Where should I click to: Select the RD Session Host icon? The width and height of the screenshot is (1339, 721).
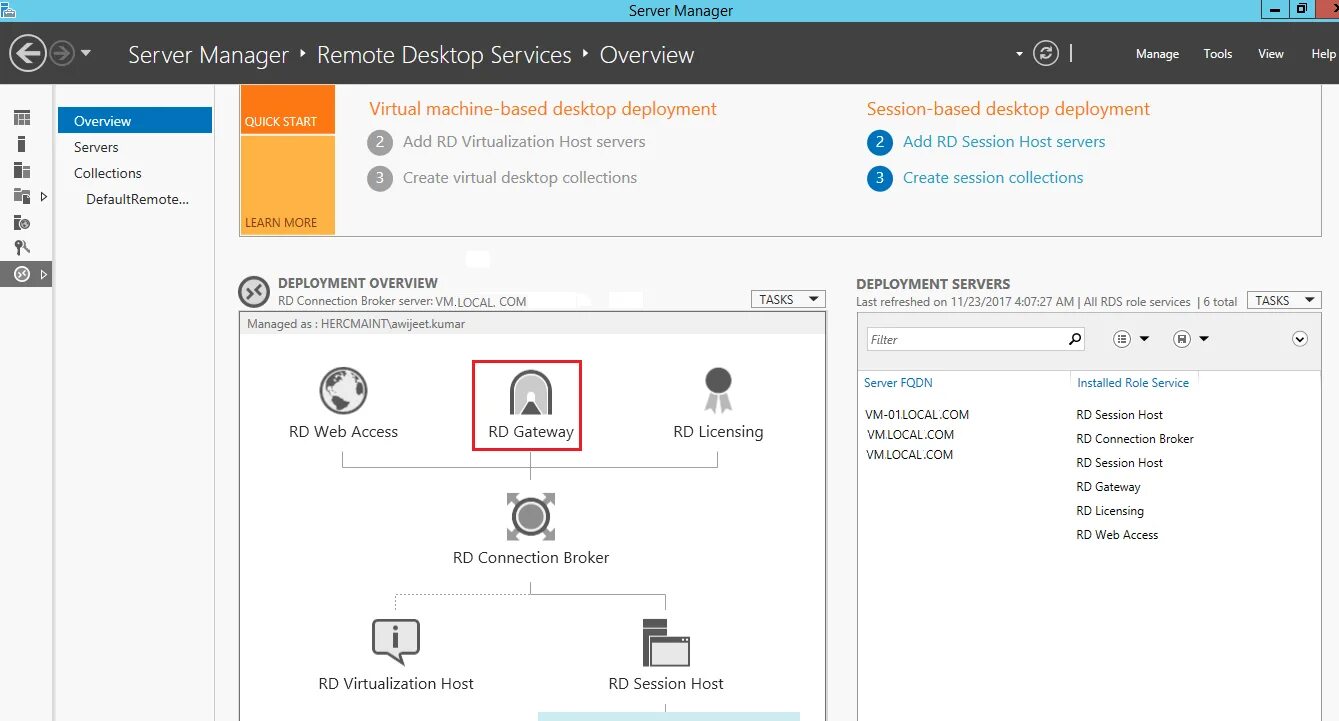coord(666,643)
